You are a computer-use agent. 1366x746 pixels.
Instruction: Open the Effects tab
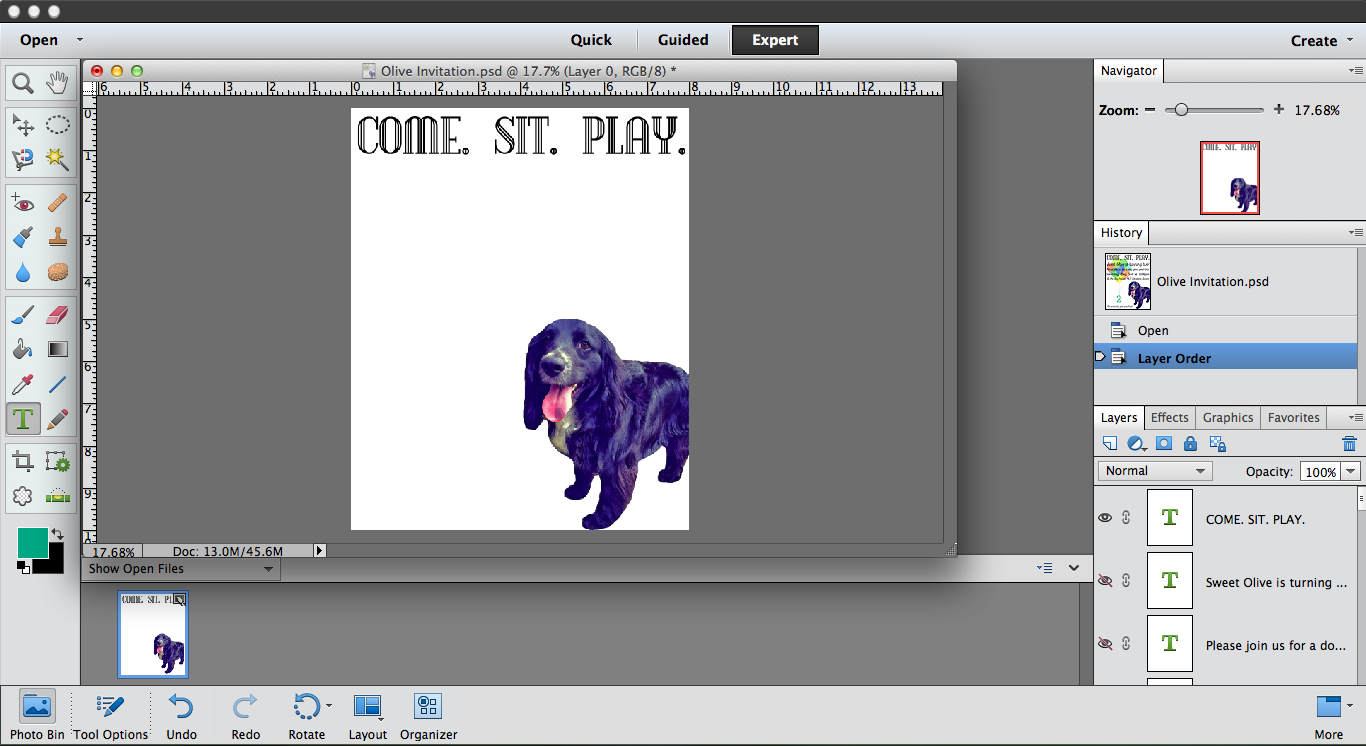coord(1169,418)
